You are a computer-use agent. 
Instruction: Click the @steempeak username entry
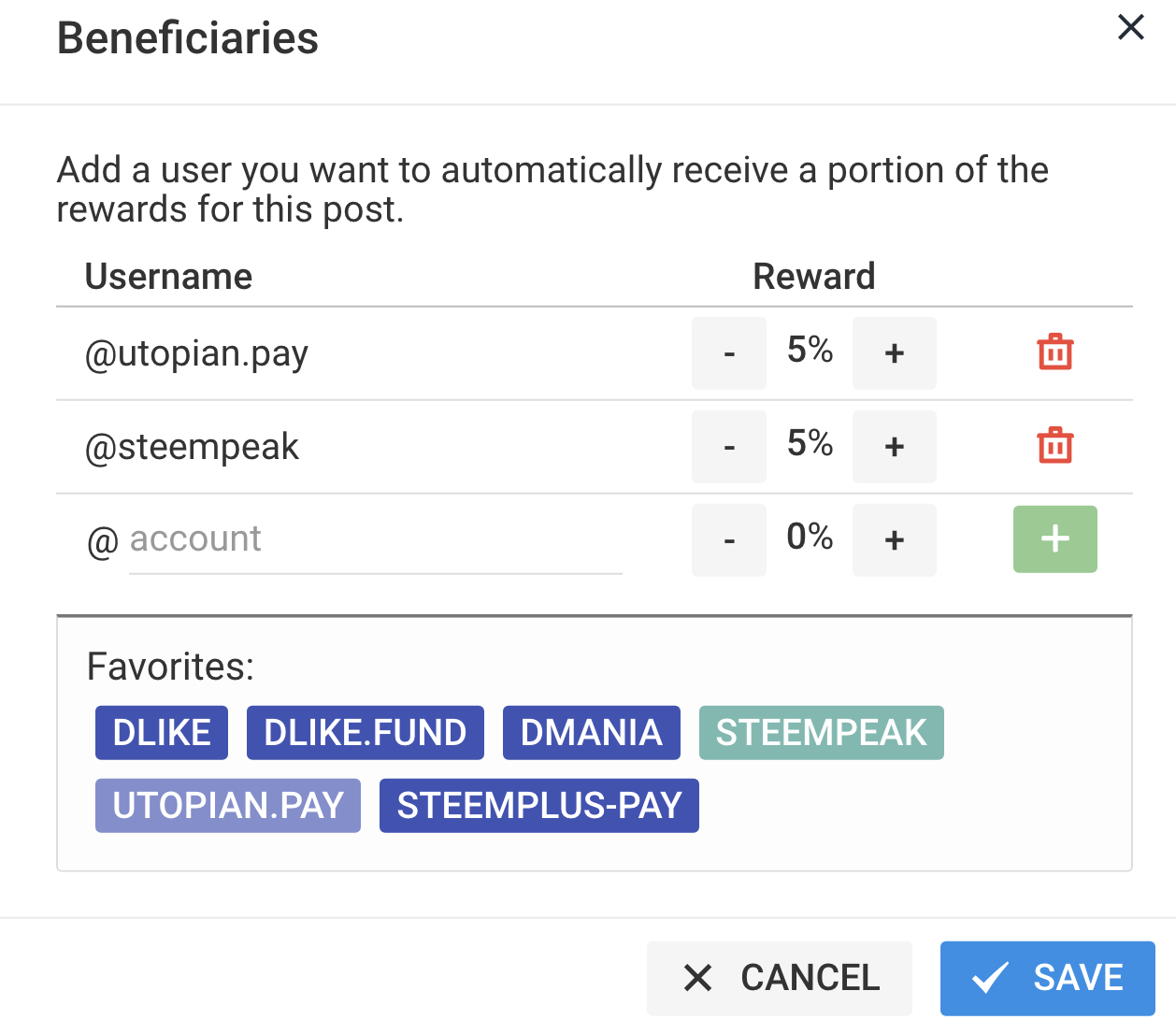192,447
